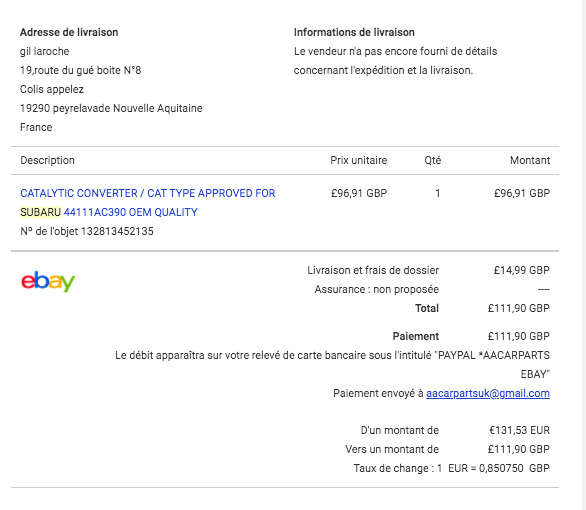The image size is (586, 510).
Task: Click the Total amount £111,90 GBP
Action: click(x=519, y=308)
